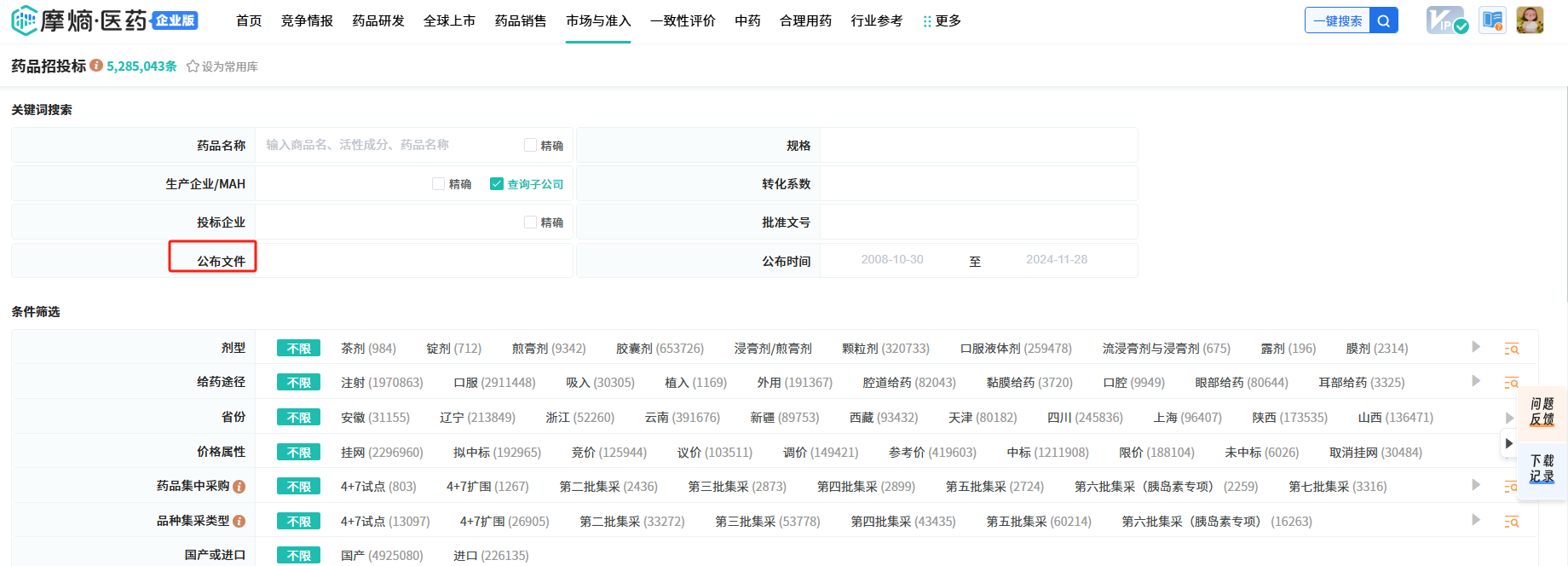Toggle 精确 checkbox for 药品名称

click(x=530, y=146)
